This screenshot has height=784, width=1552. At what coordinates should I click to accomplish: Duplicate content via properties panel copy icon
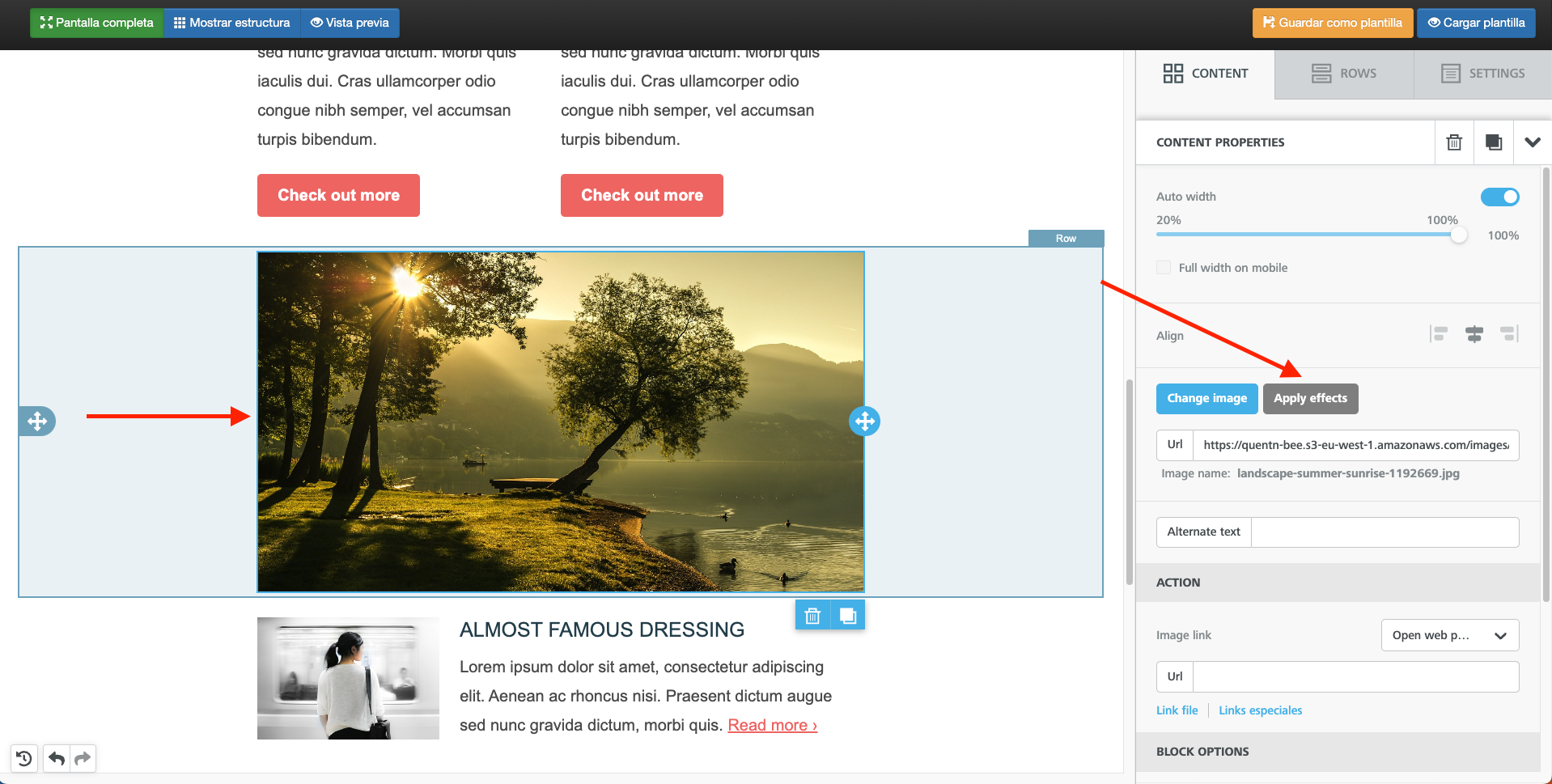[1494, 142]
